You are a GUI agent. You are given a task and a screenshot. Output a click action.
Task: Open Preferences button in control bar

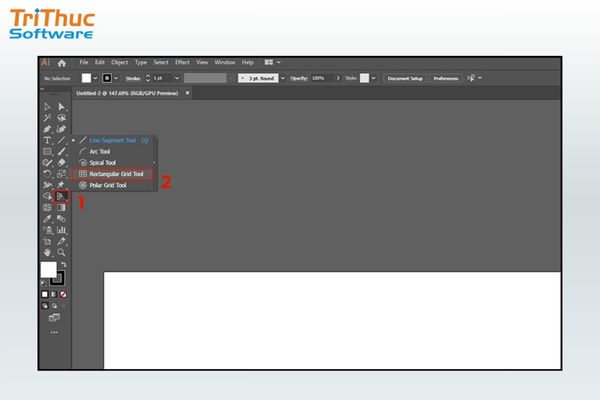tap(446, 78)
